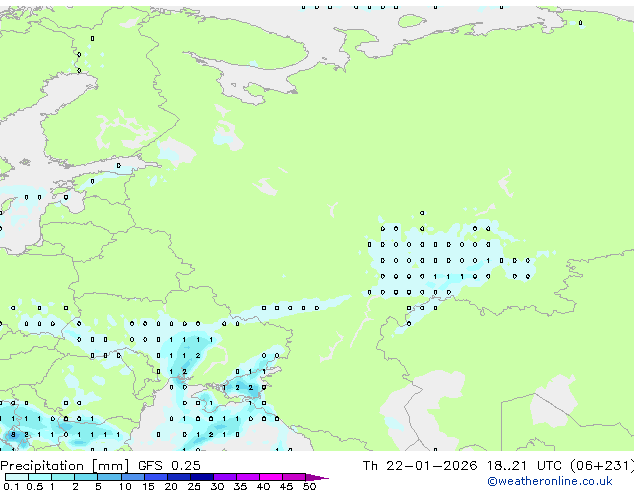Click the 0.5–1 mm legend color box
Viewport: 634px width, 490px height.
[40, 477]
